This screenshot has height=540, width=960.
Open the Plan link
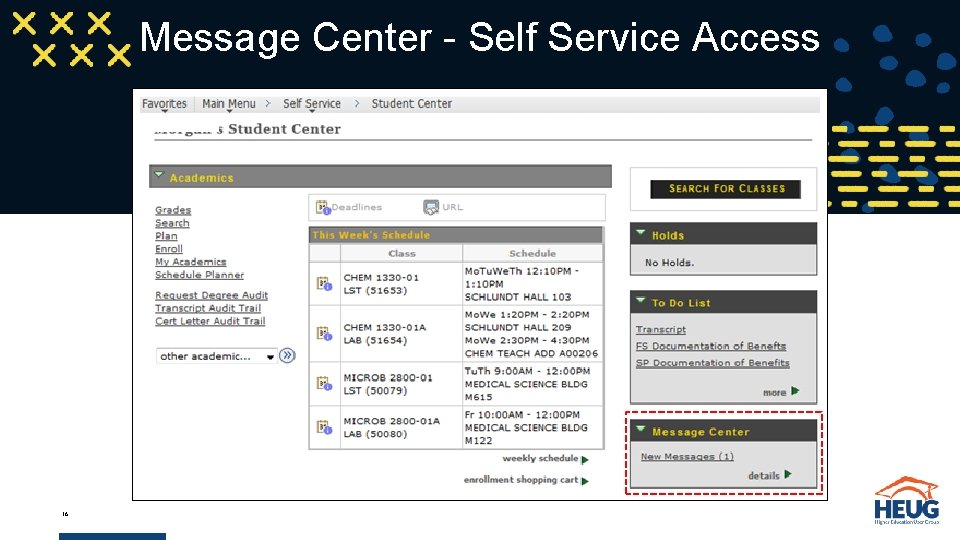[x=166, y=236]
